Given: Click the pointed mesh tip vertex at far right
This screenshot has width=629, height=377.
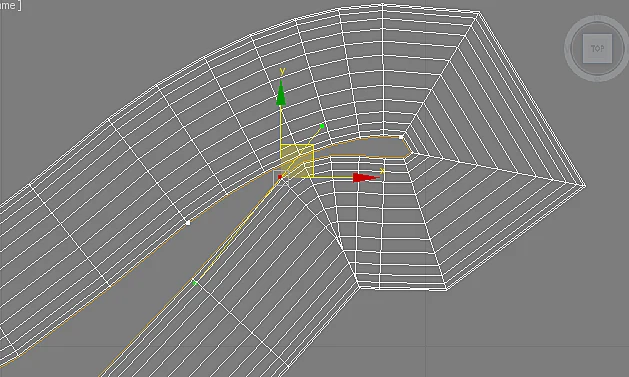Looking at the screenshot, I should click(584, 185).
